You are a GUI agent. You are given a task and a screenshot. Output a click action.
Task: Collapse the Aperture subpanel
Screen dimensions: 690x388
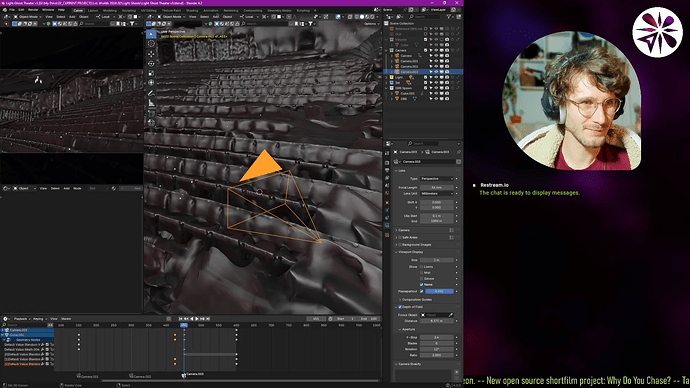407,329
